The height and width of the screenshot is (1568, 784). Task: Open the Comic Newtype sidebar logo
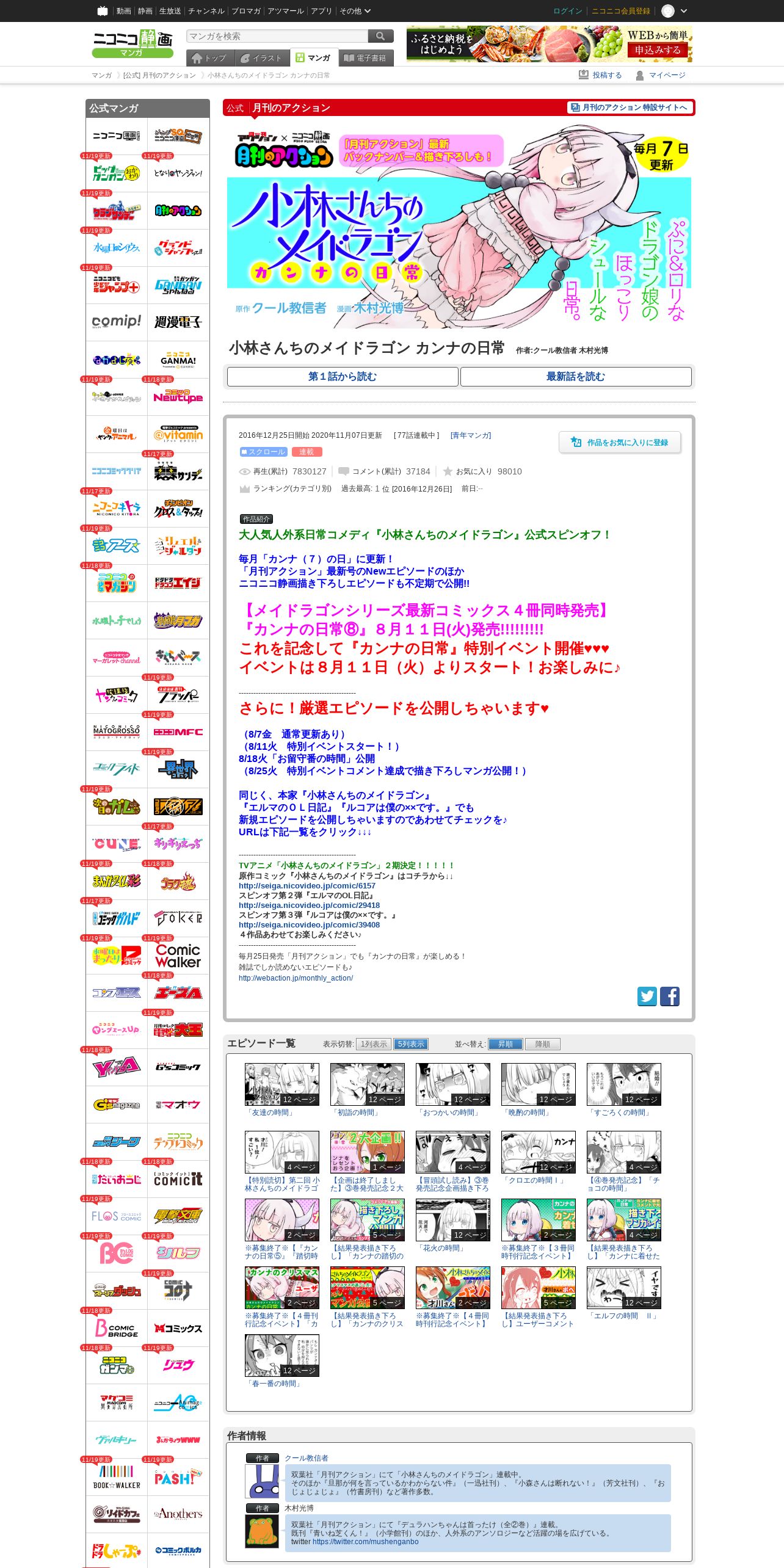click(x=178, y=396)
